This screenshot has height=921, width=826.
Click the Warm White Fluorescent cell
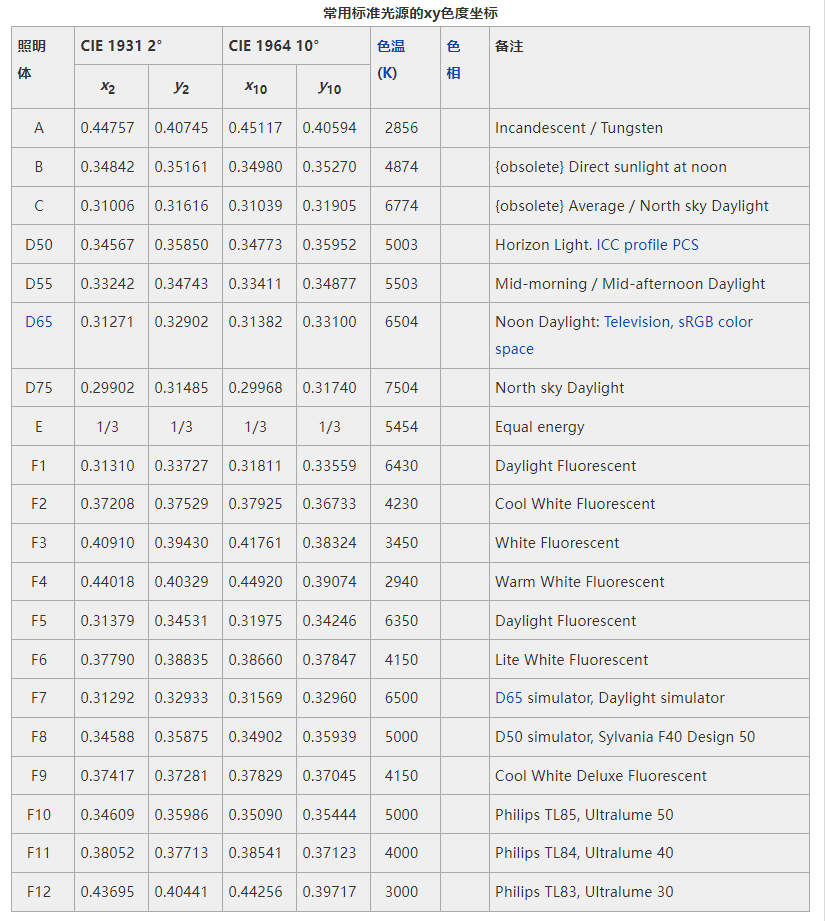click(579, 582)
